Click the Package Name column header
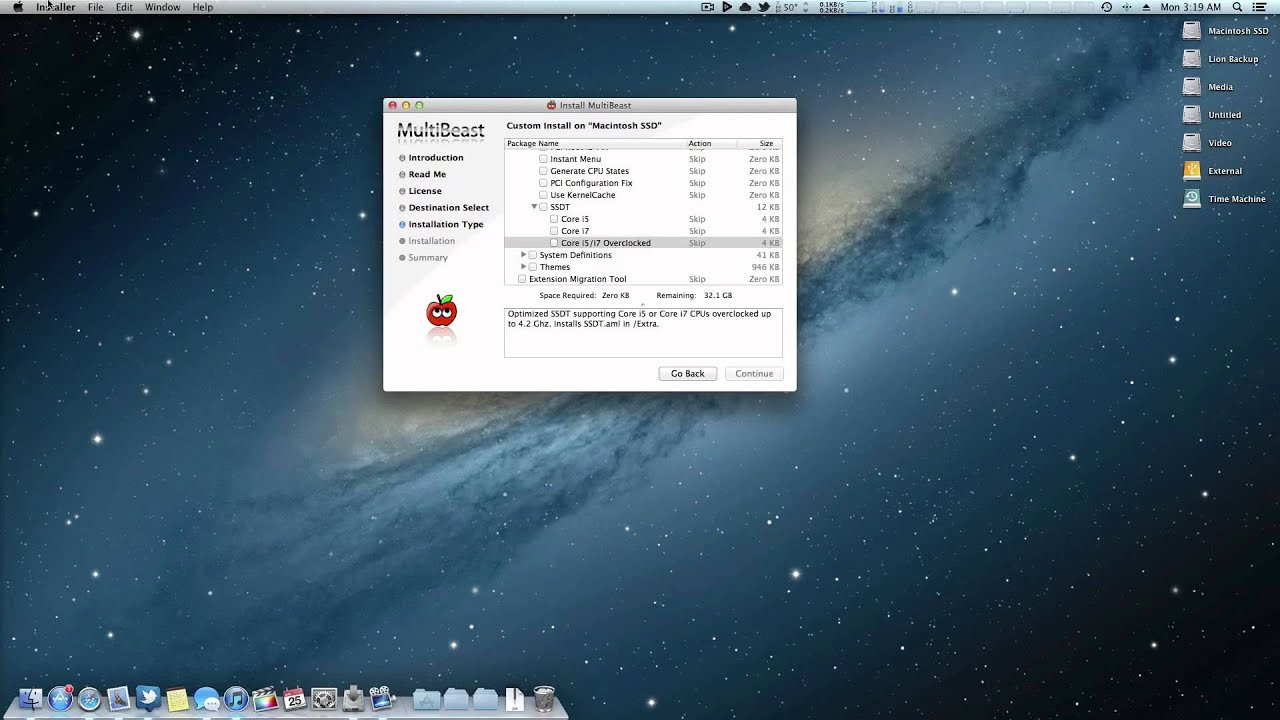Viewport: 1280px width, 720px height. (x=594, y=144)
